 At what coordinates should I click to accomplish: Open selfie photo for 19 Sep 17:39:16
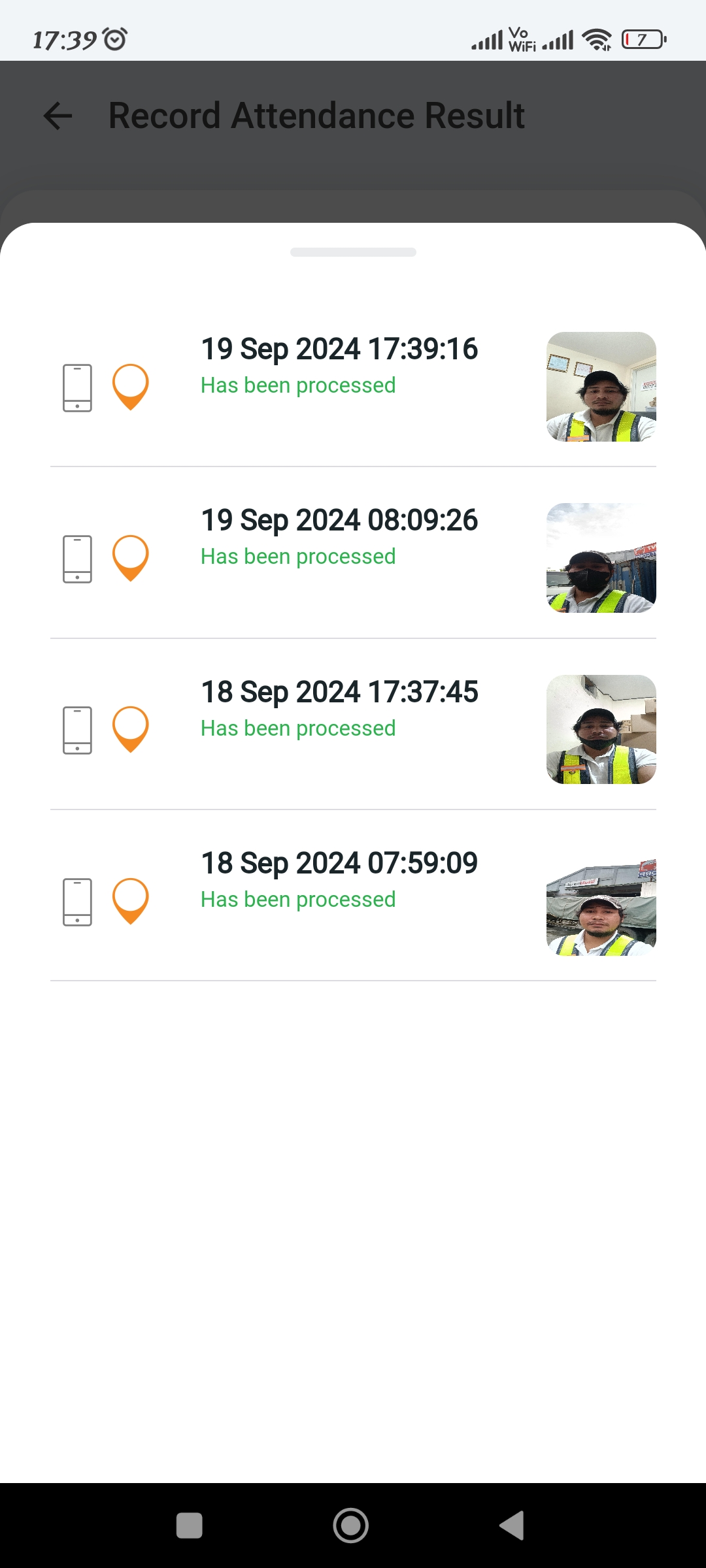pos(601,387)
